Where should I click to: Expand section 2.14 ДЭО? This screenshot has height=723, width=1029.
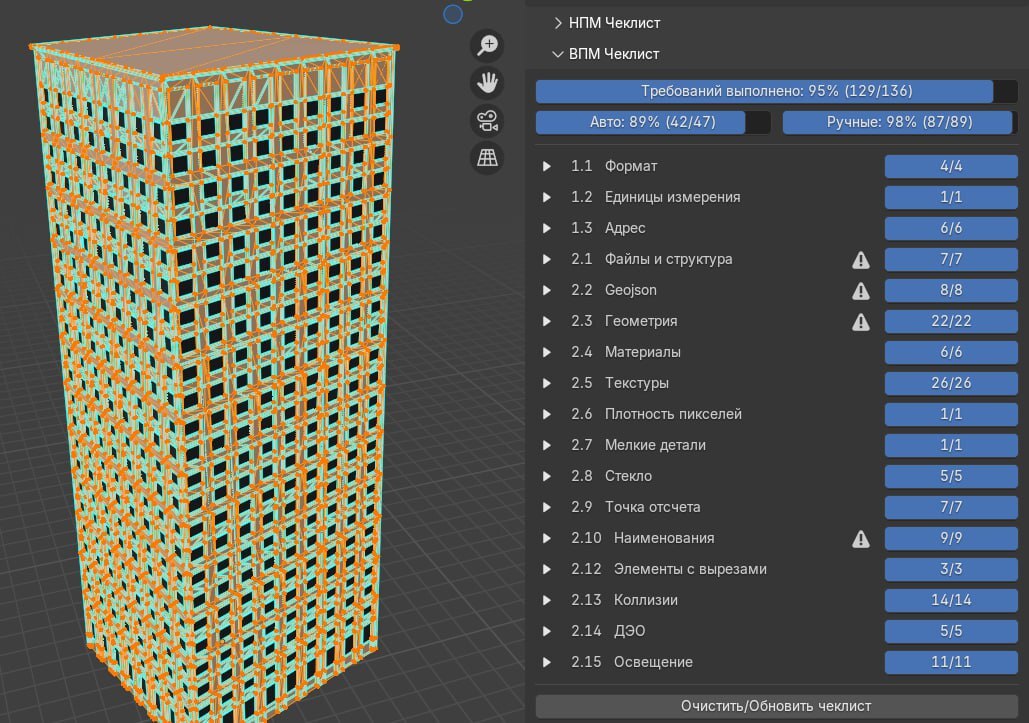pyautogui.click(x=547, y=630)
